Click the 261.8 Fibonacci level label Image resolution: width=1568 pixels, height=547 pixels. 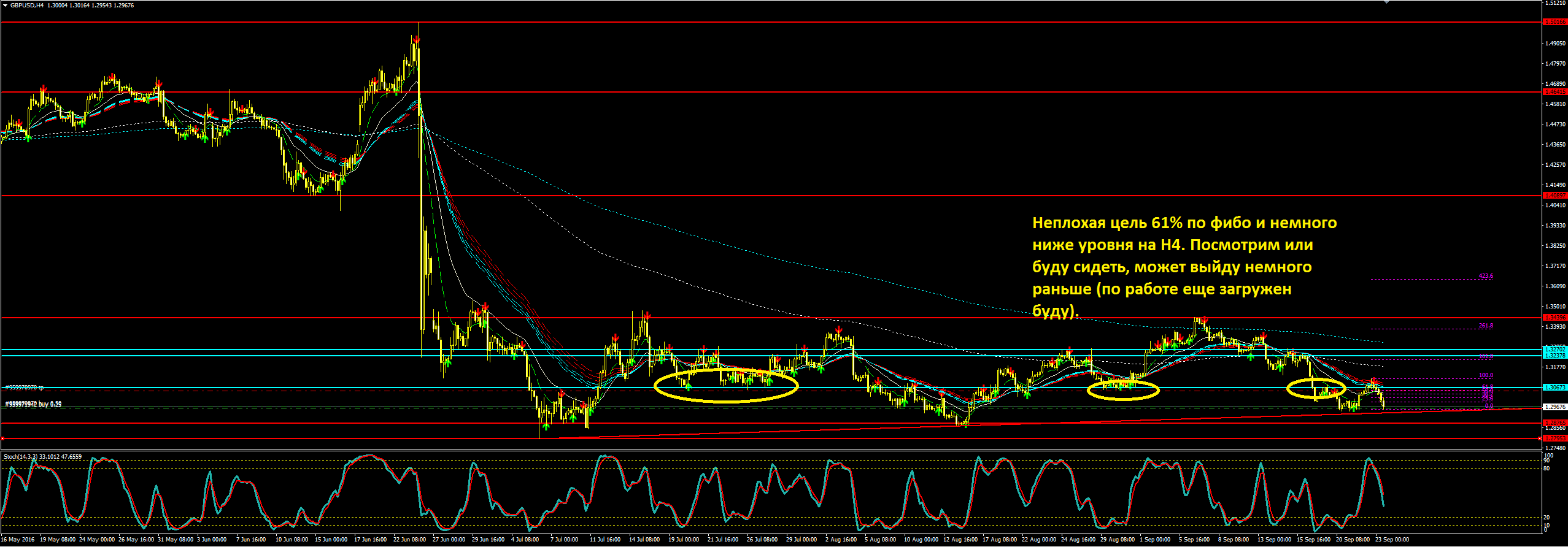click(1486, 326)
